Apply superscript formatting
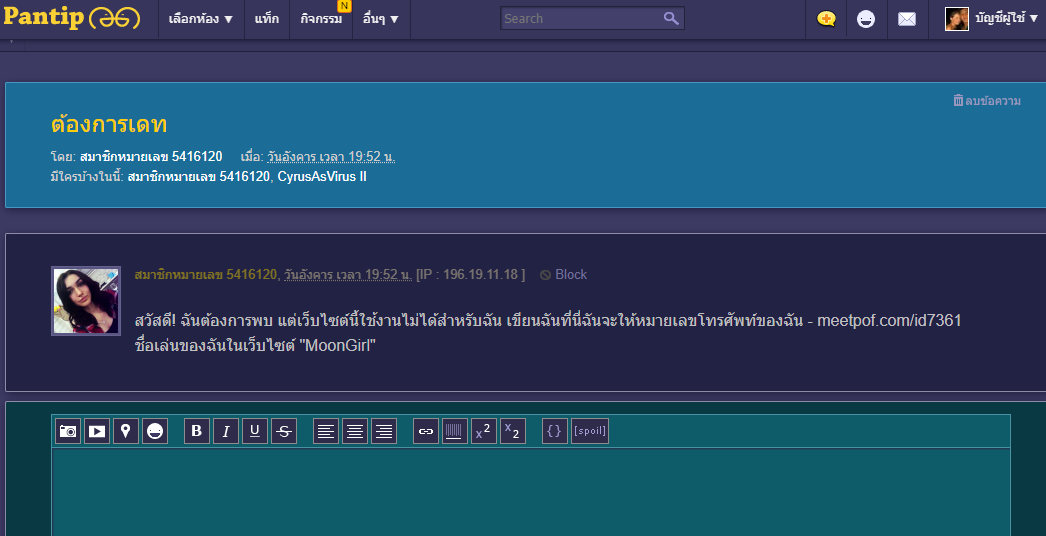Screen dimensions: 1046x536 coord(484,431)
